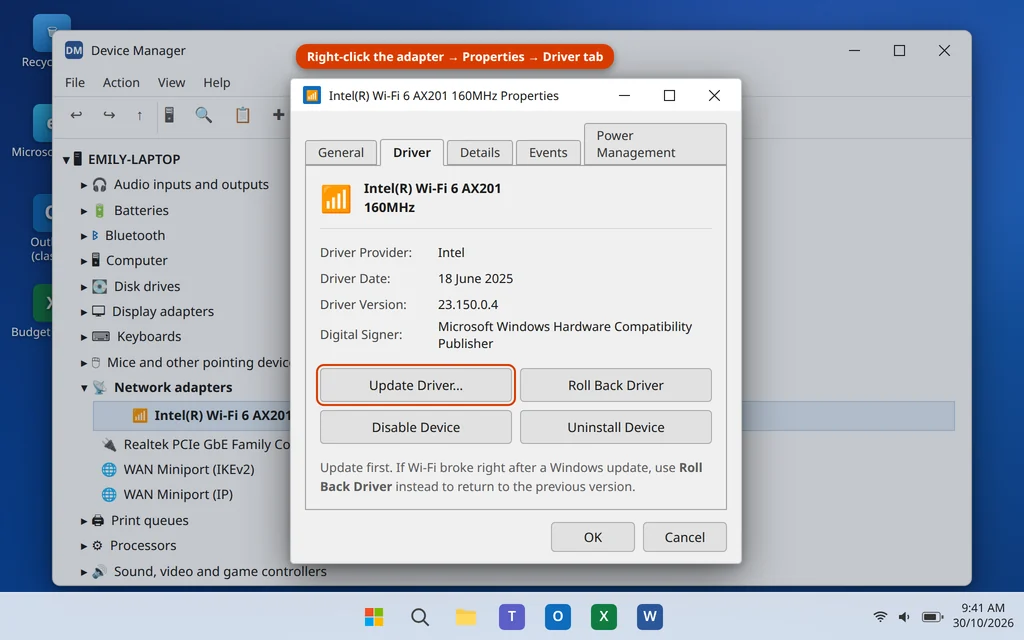
Task: Open Excel from the taskbar
Action: pos(603,616)
